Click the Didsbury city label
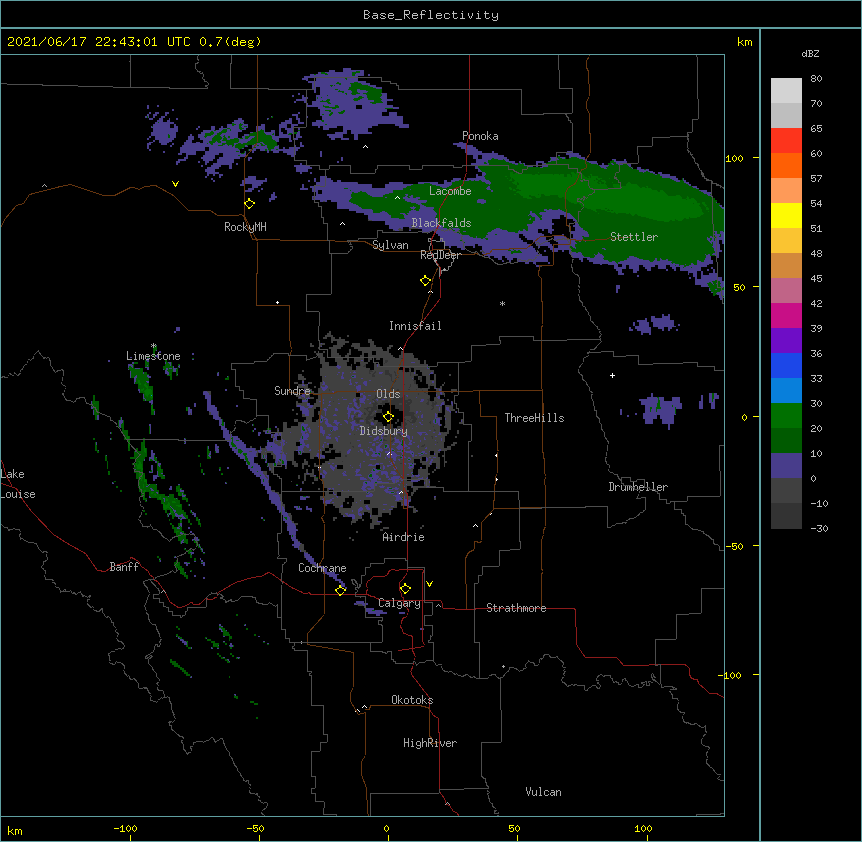 (384, 431)
